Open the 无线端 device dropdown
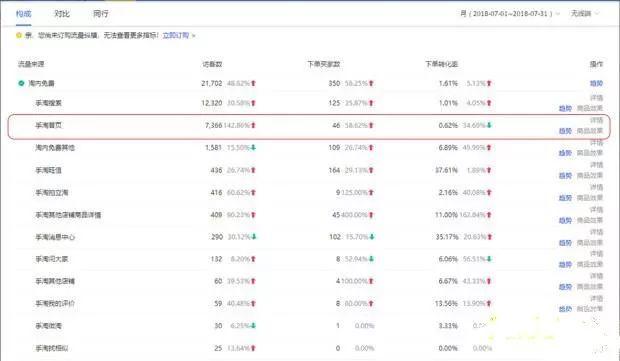The height and width of the screenshot is (361, 620). tap(584, 13)
